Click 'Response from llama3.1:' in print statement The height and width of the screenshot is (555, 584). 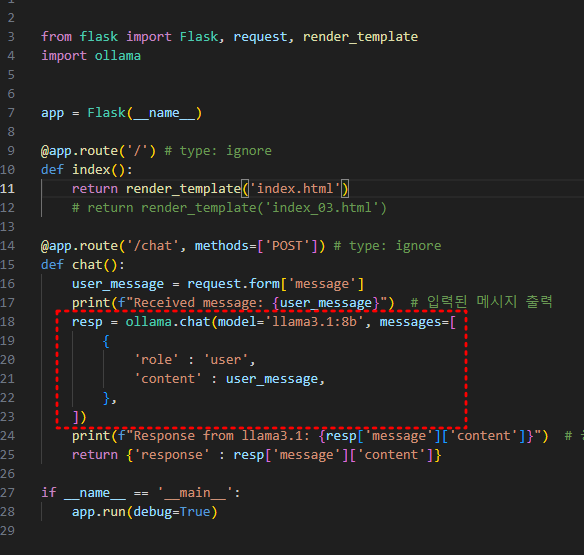coord(221,435)
